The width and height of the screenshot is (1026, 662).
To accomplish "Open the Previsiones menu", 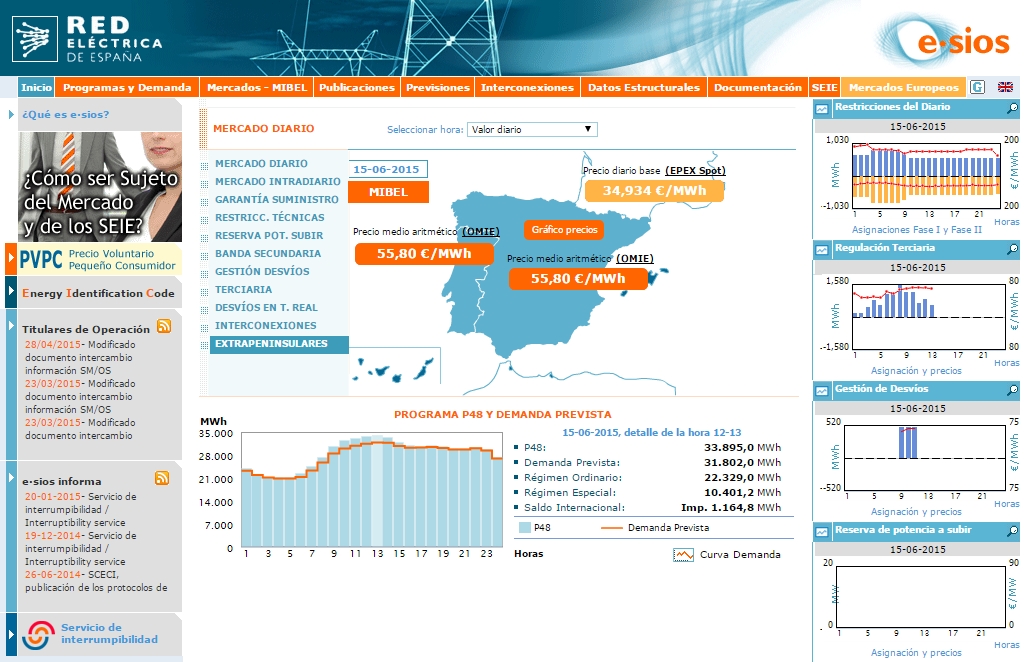I will 438,87.
